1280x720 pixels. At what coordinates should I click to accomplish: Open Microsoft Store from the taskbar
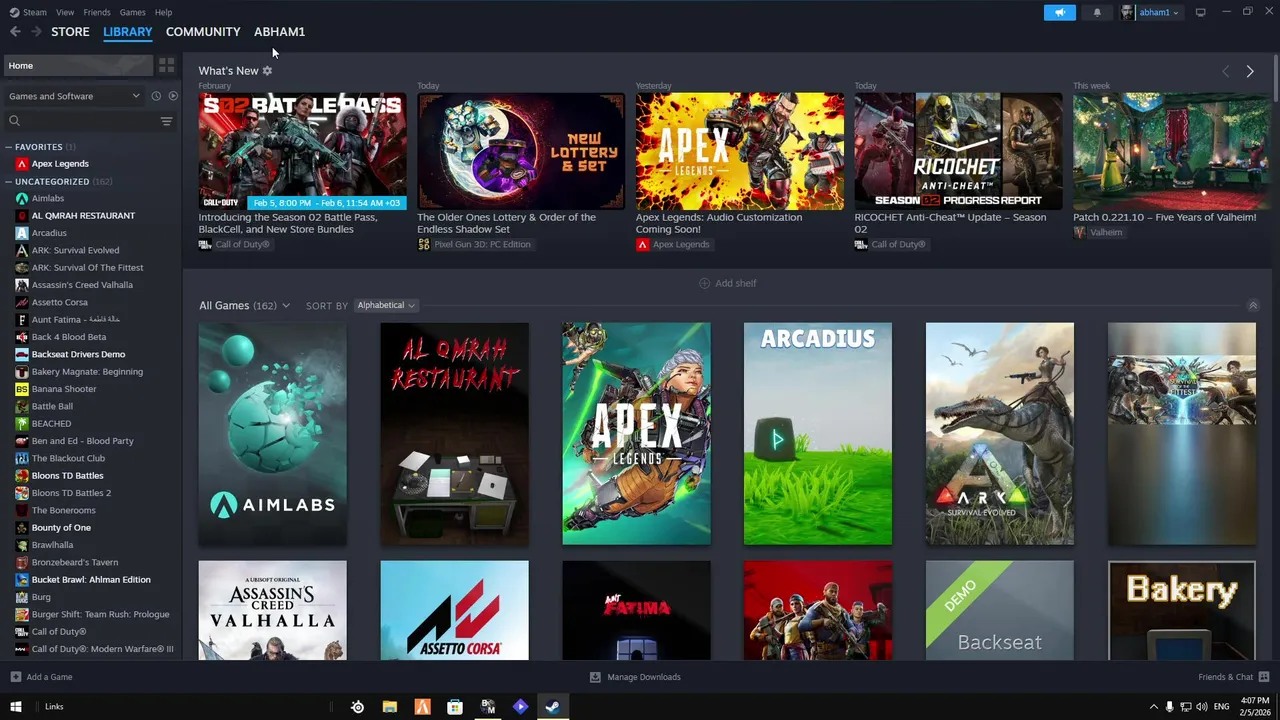point(455,707)
